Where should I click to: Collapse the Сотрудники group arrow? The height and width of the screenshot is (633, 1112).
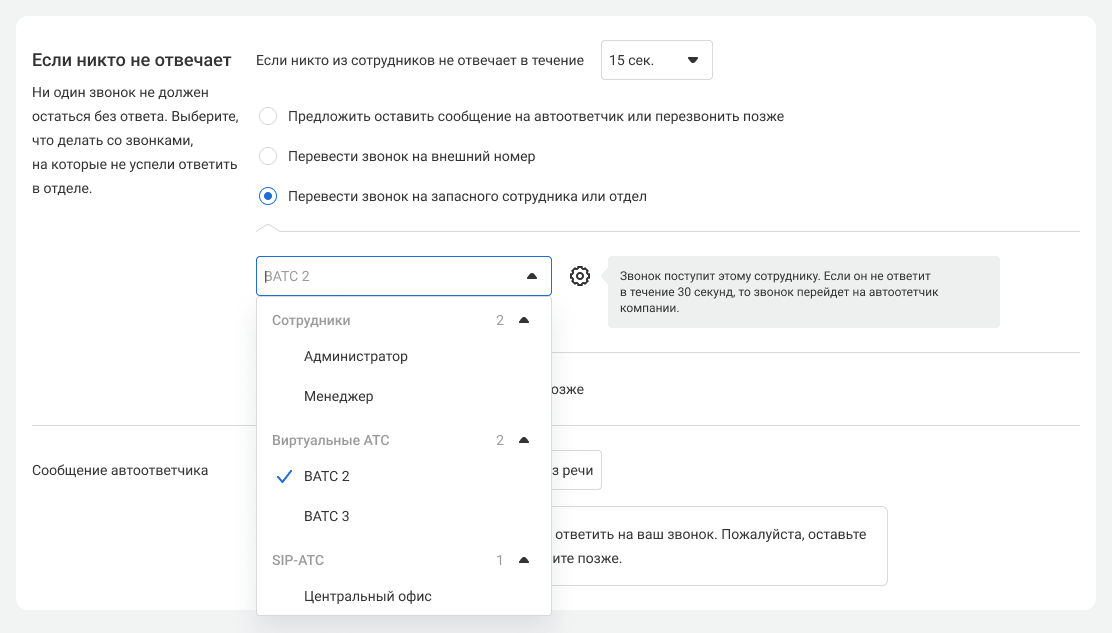(524, 321)
